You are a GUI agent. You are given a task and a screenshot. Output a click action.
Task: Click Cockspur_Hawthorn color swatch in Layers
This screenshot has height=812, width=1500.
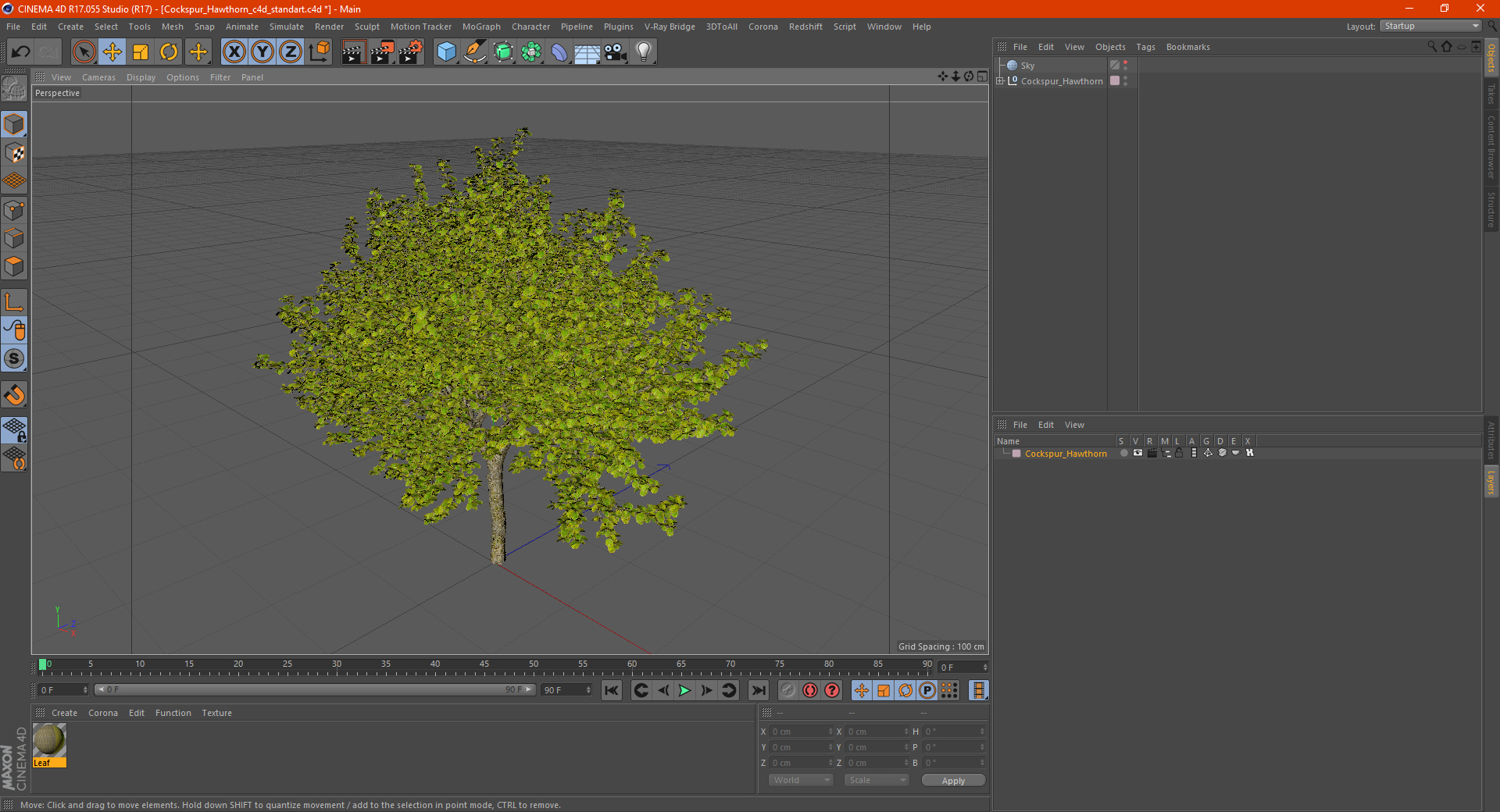point(1016,454)
